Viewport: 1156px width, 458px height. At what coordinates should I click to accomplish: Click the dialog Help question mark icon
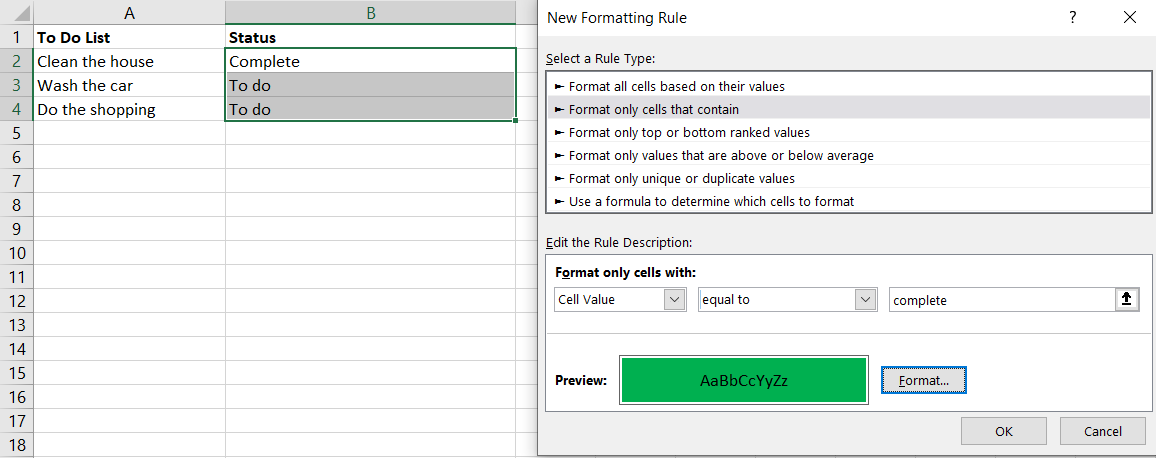pyautogui.click(x=1072, y=17)
